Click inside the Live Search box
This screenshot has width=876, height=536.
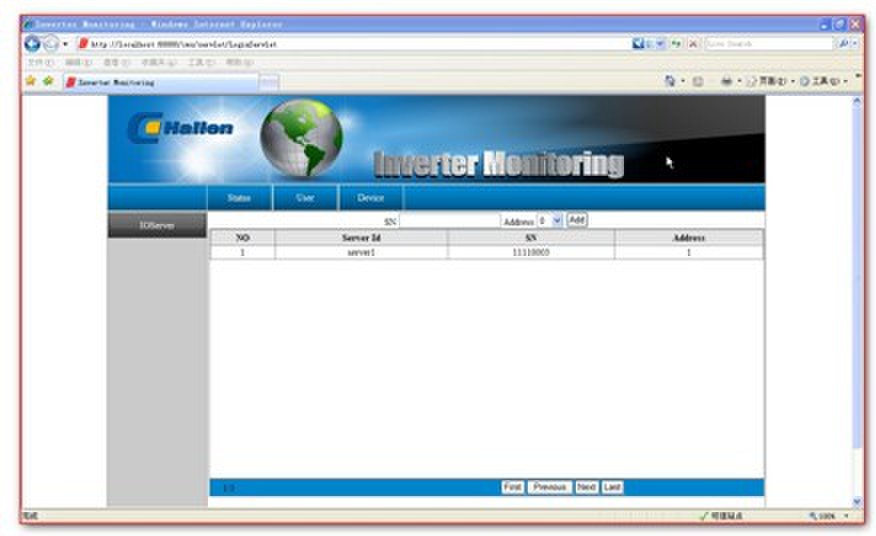click(x=769, y=44)
